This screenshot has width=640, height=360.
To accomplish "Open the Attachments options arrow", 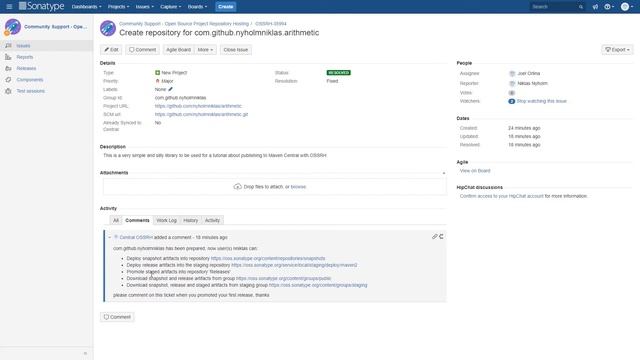I will pos(444,173).
